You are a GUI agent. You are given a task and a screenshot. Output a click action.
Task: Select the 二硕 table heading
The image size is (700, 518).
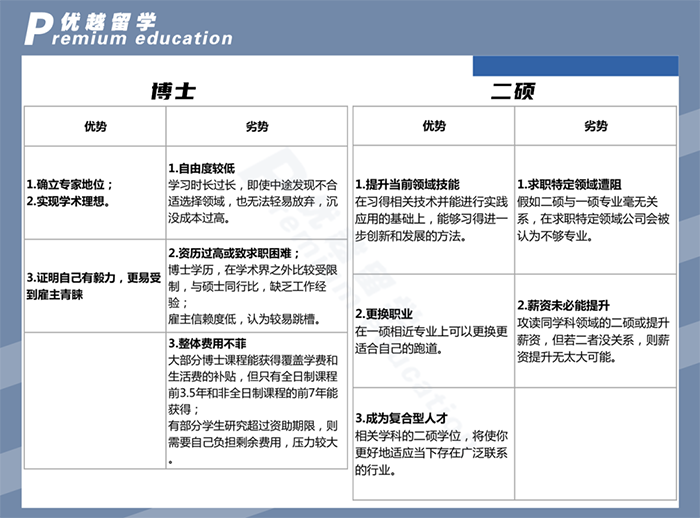pos(512,91)
